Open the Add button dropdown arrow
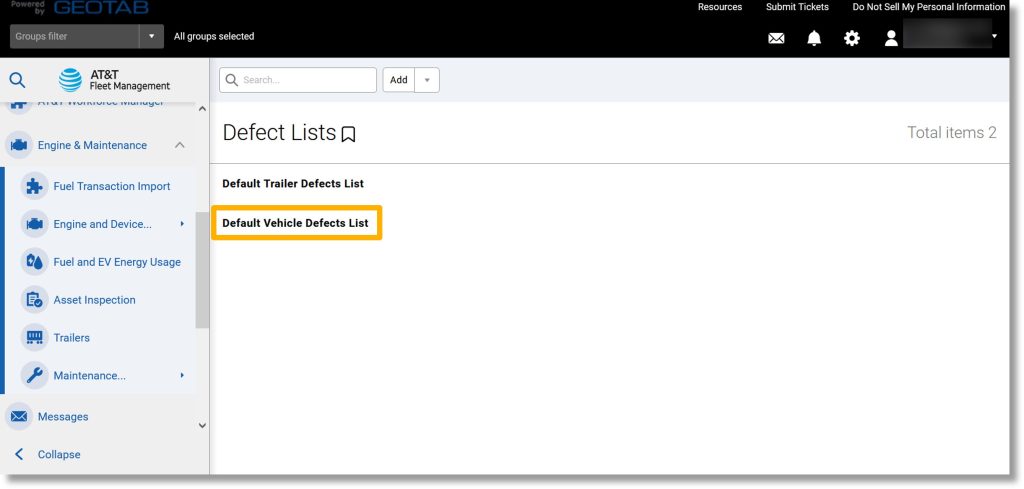1024x489 pixels. [427, 80]
